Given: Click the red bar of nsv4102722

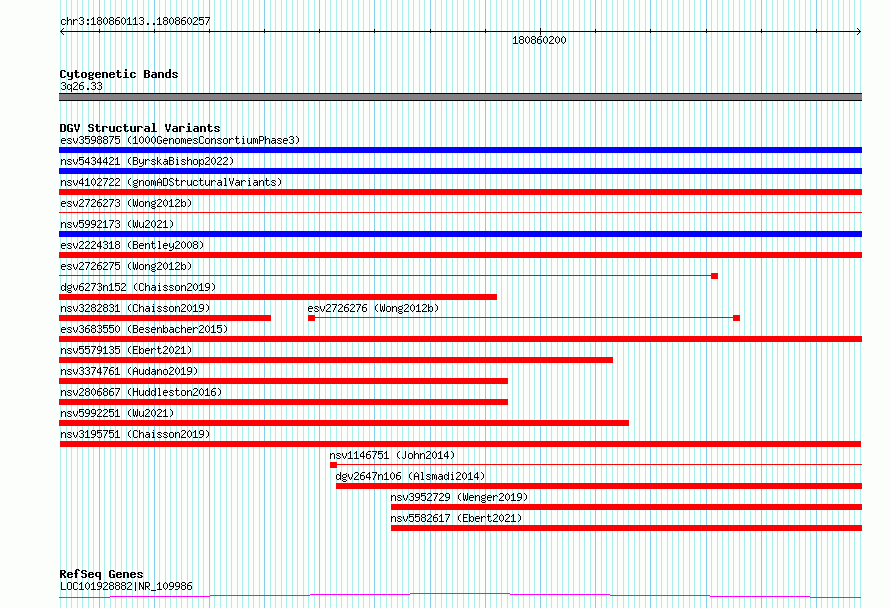Looking at the screenshot, I should click(x=460, y=192).
